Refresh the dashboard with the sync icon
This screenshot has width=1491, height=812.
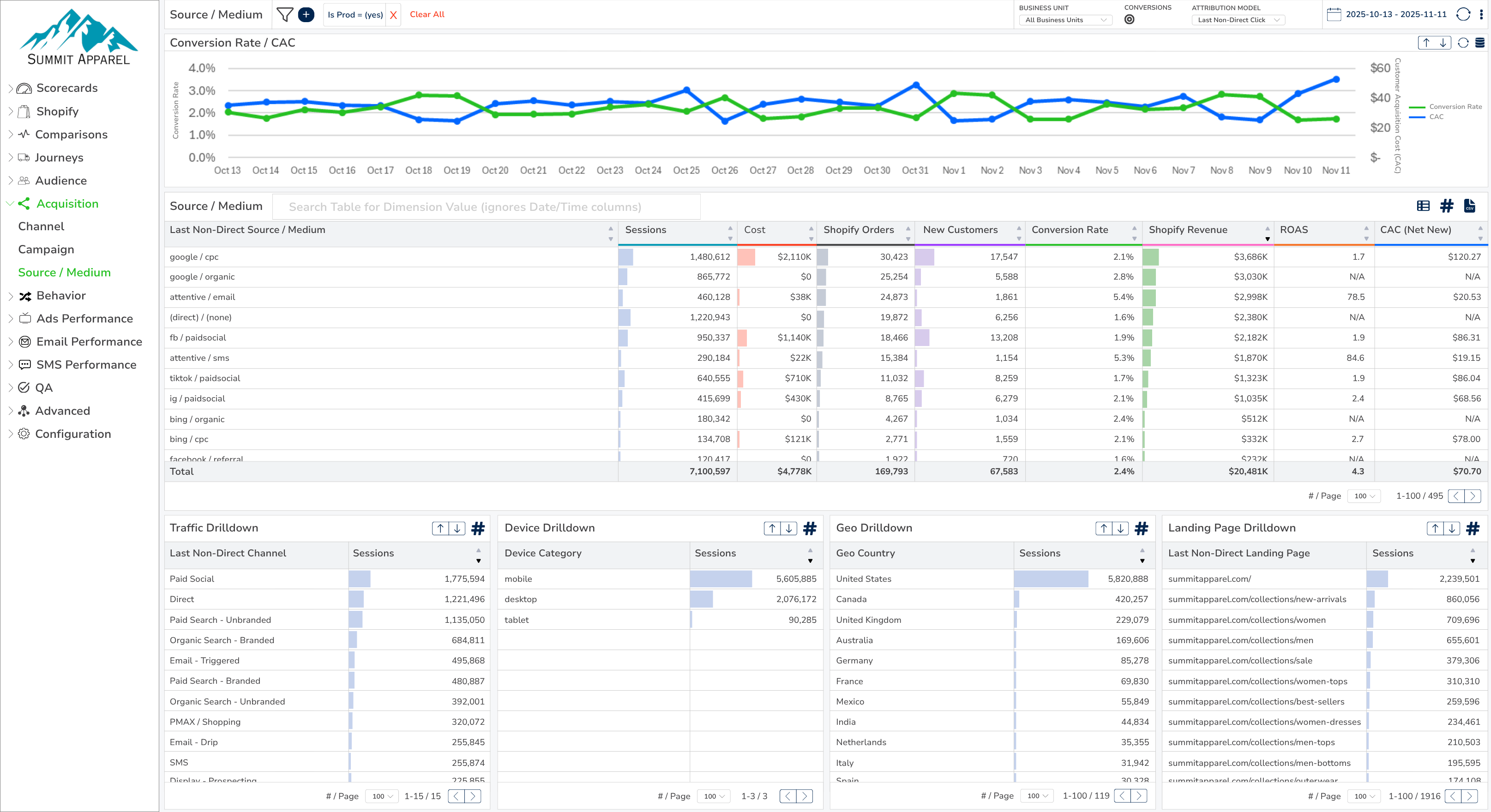coord(1463,14)
